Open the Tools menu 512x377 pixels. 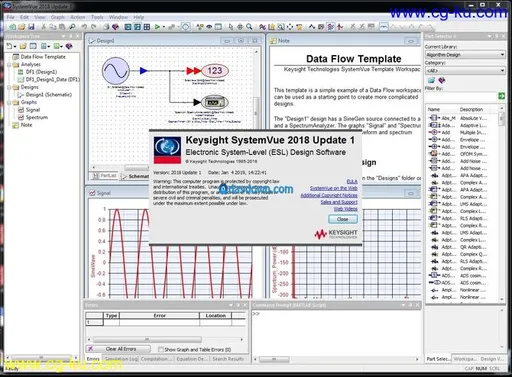pos(97,17)
